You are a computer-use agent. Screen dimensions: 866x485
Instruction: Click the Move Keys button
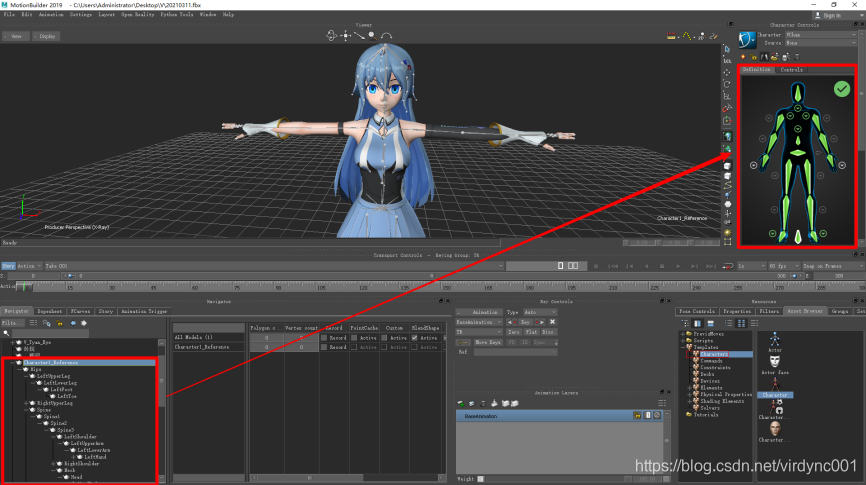coord(488,342)
